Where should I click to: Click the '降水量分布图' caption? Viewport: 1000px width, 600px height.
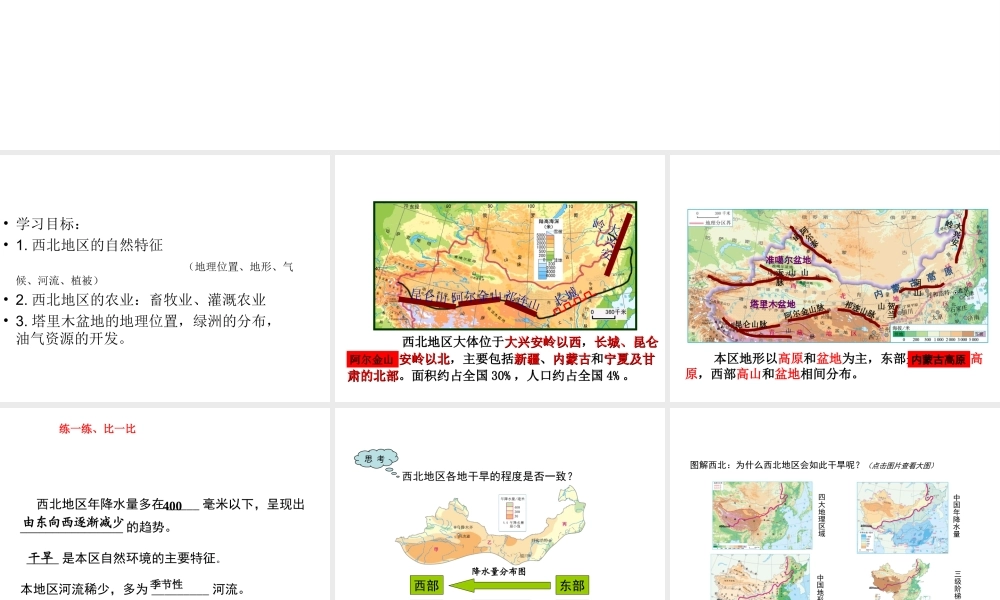tap(499, 571)
